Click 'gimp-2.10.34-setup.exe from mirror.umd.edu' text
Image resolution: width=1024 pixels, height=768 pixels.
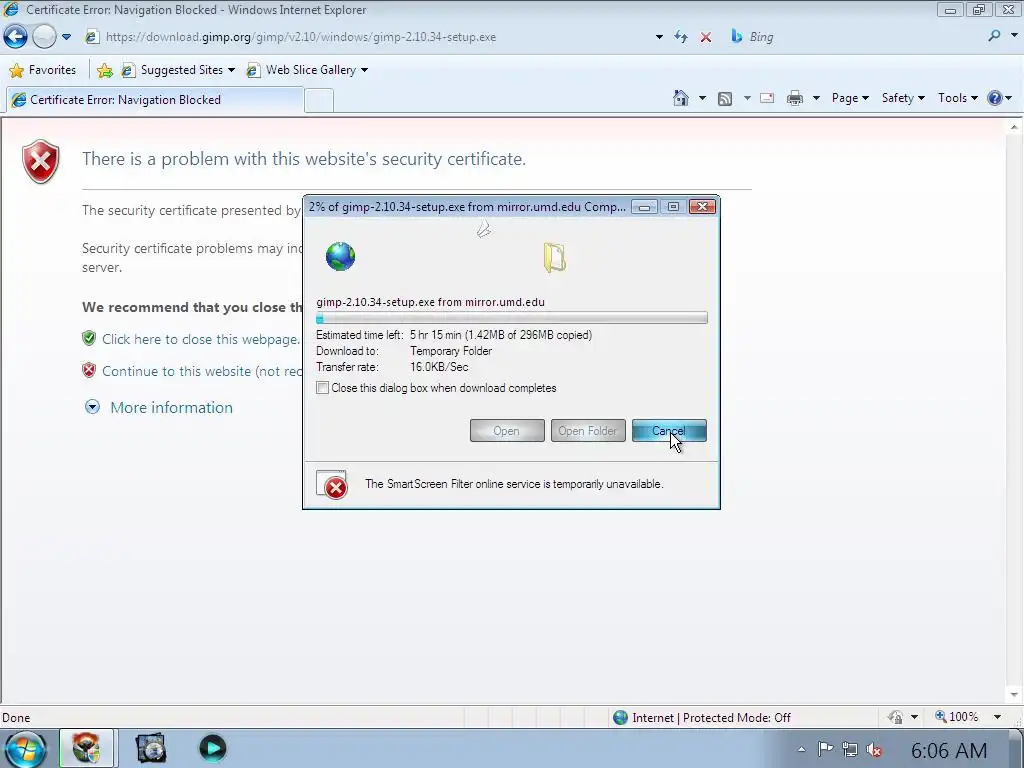pos(430,302)
